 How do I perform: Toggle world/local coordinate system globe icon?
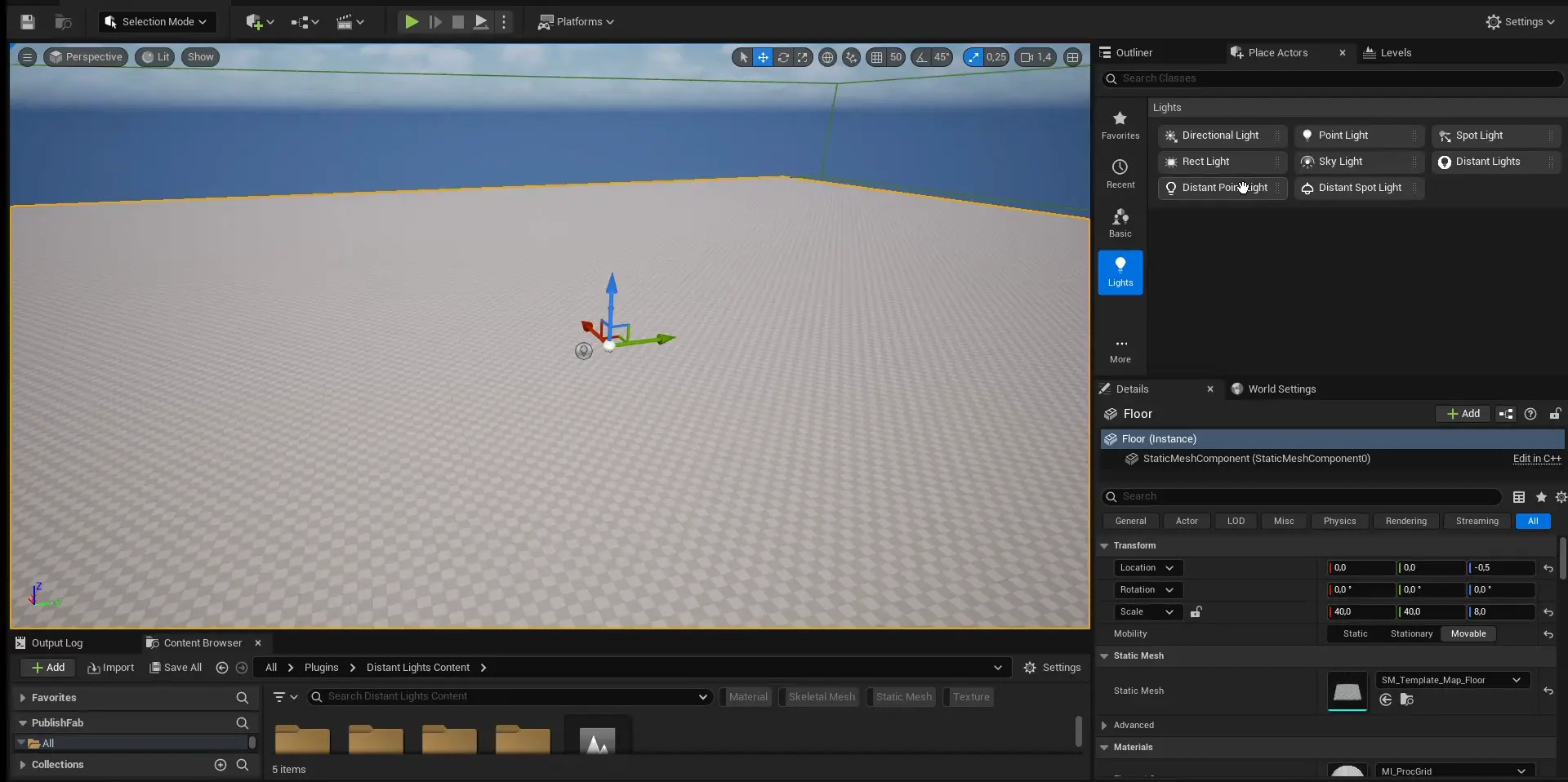[827, 57]
